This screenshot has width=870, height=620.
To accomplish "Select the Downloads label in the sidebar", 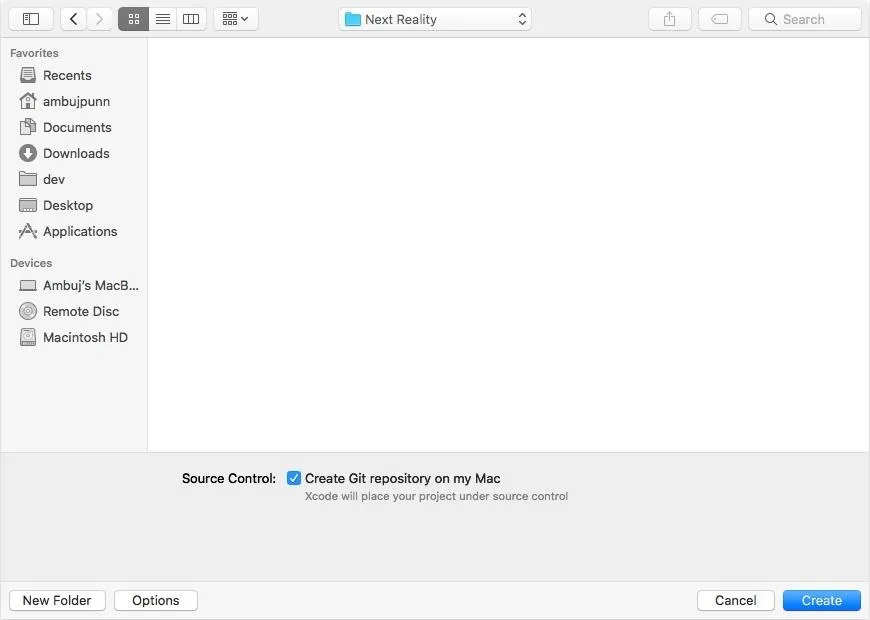I will pos(76,153).
